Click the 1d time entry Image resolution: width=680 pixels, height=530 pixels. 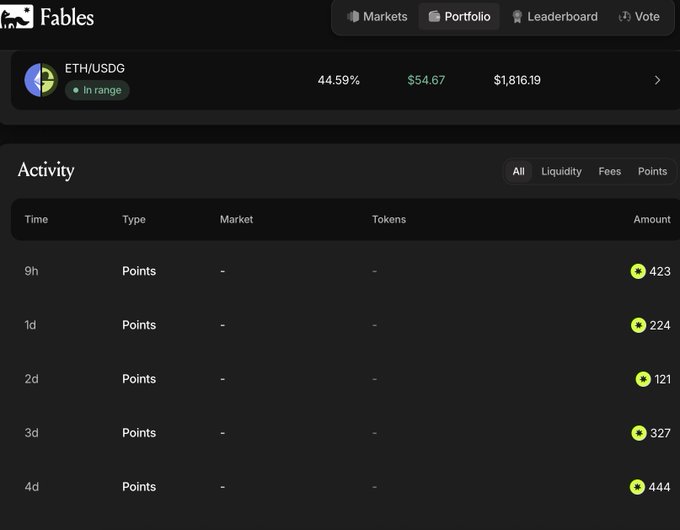(x=30, y=325)
